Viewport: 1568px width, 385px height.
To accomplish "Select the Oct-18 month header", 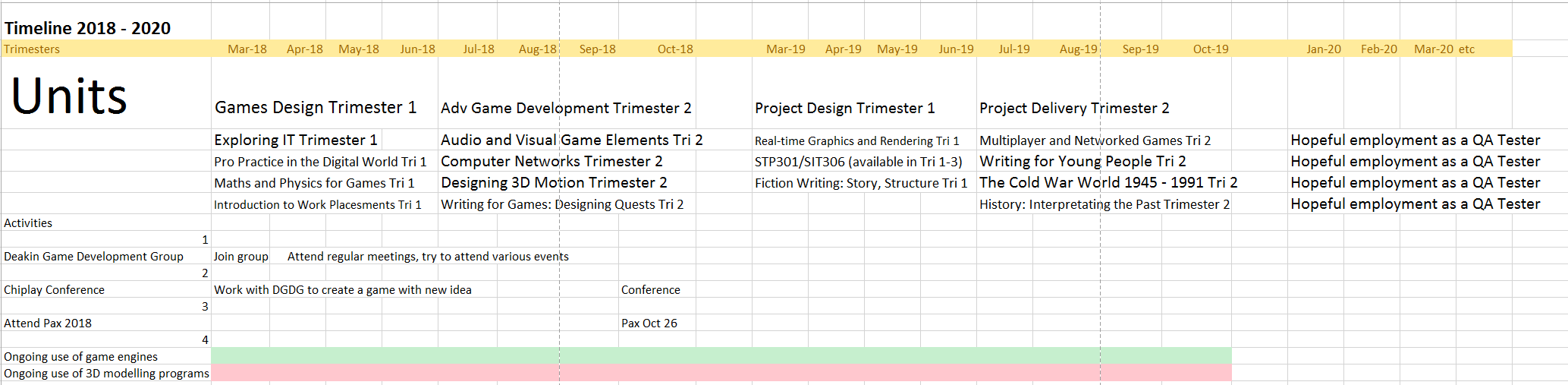I will pos(675,49).
